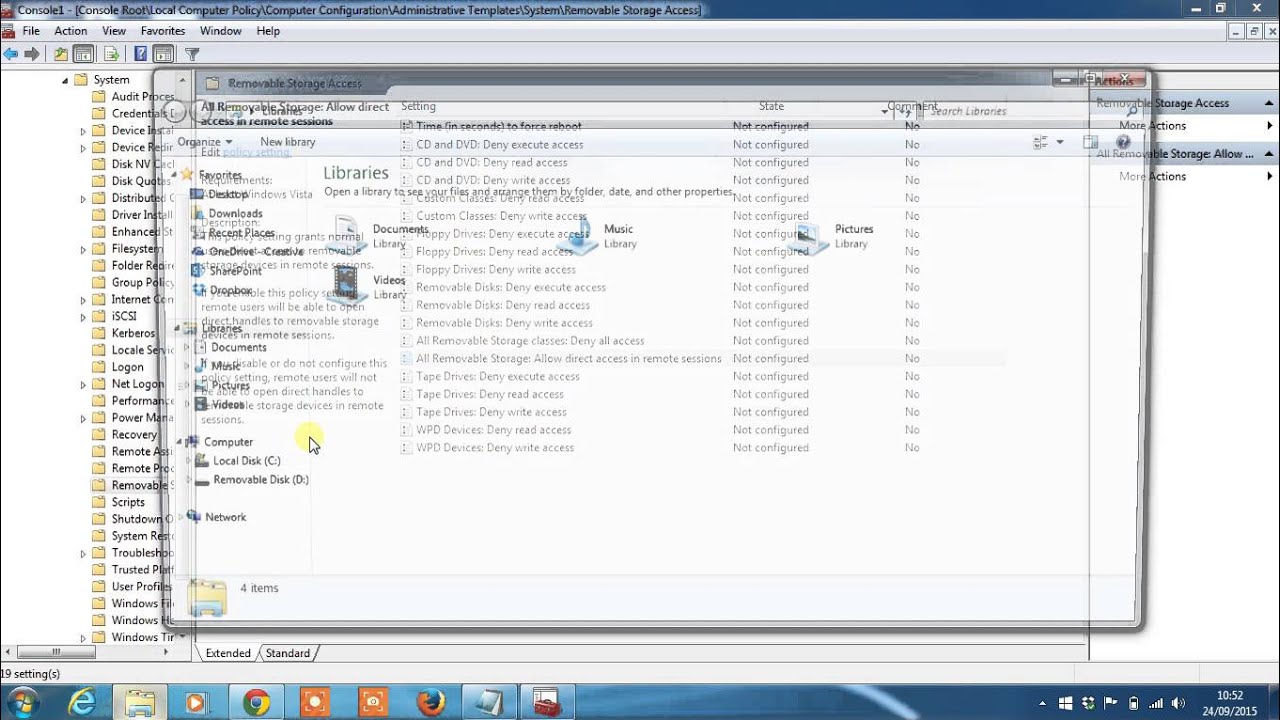Select Local Disk (C:) in Explorer

pyautogui.click(x=246, y=461)
